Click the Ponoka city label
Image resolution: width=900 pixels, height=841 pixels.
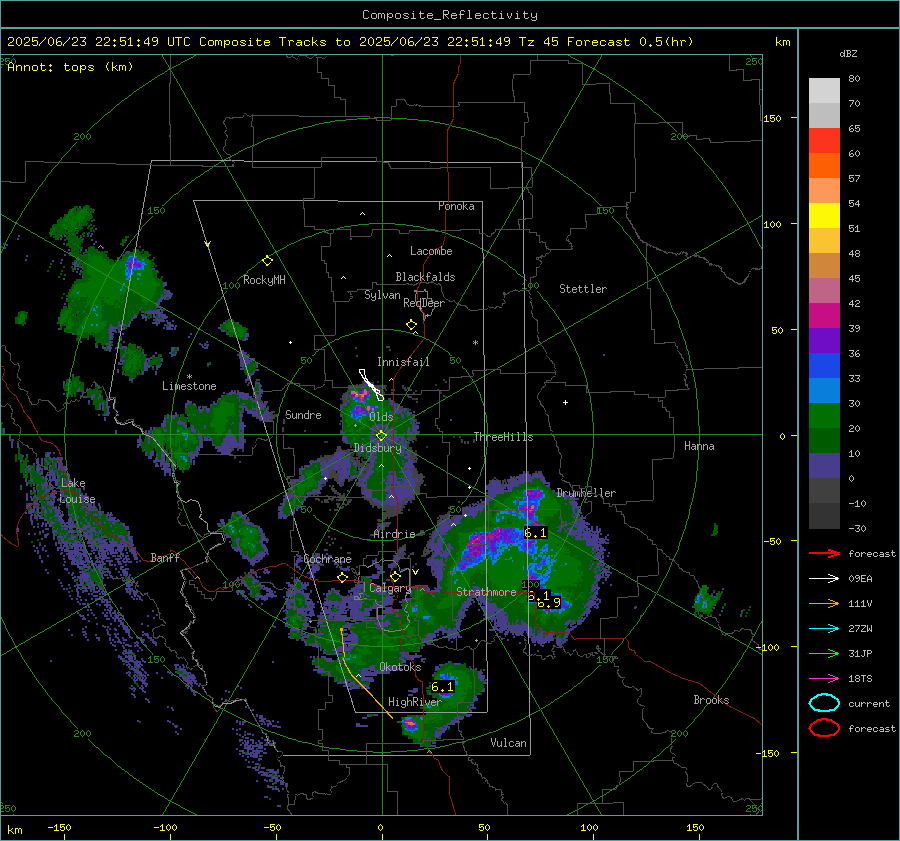[456, 206]
